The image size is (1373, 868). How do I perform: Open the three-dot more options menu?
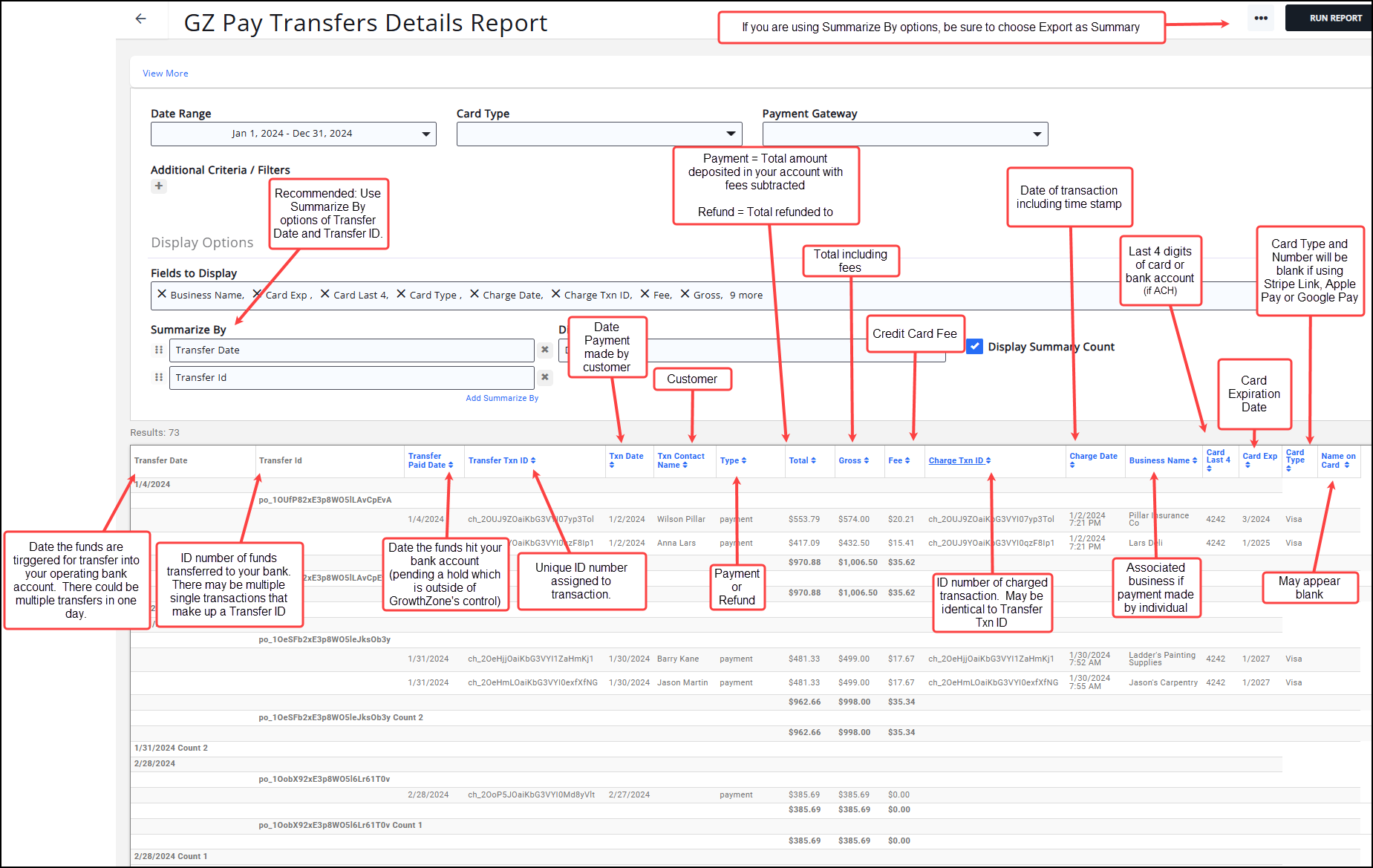point(1260,19)
